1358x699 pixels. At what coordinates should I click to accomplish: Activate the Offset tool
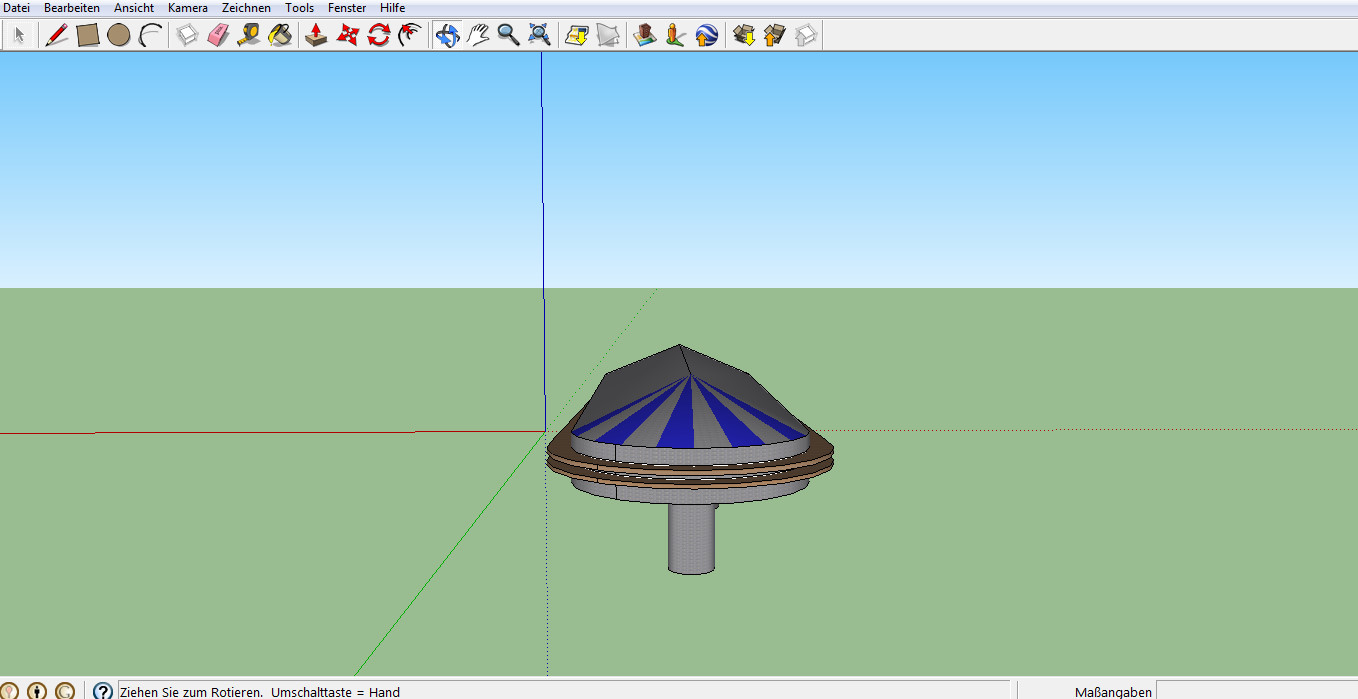(409, 36)
